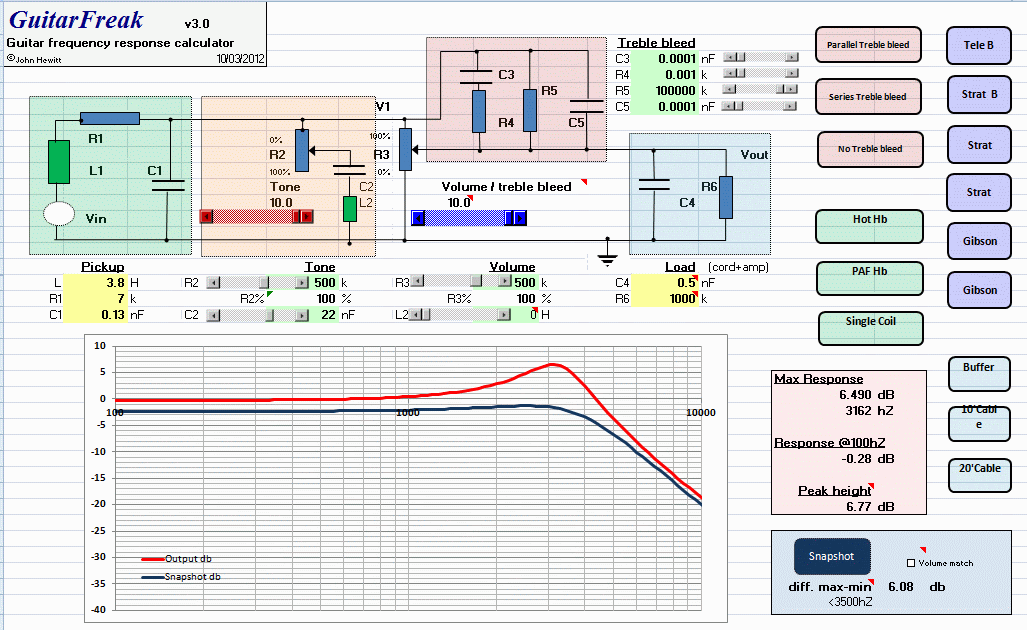Click the blue Volume scrollbar left arrow
This screenshot has width=1027, height=630.
pos(418,218)
